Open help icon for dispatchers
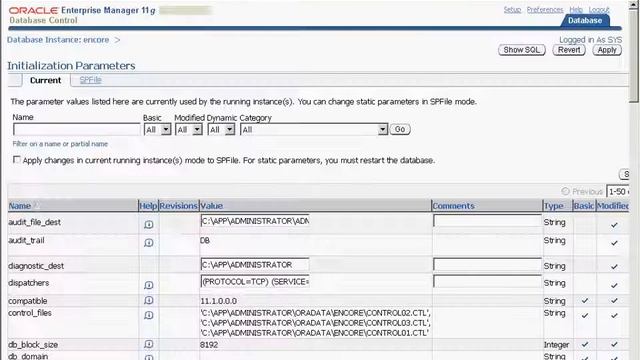Image resolution: width=640 pixels, height=360 pixels. pyautogui.click(x=149, y=285)
